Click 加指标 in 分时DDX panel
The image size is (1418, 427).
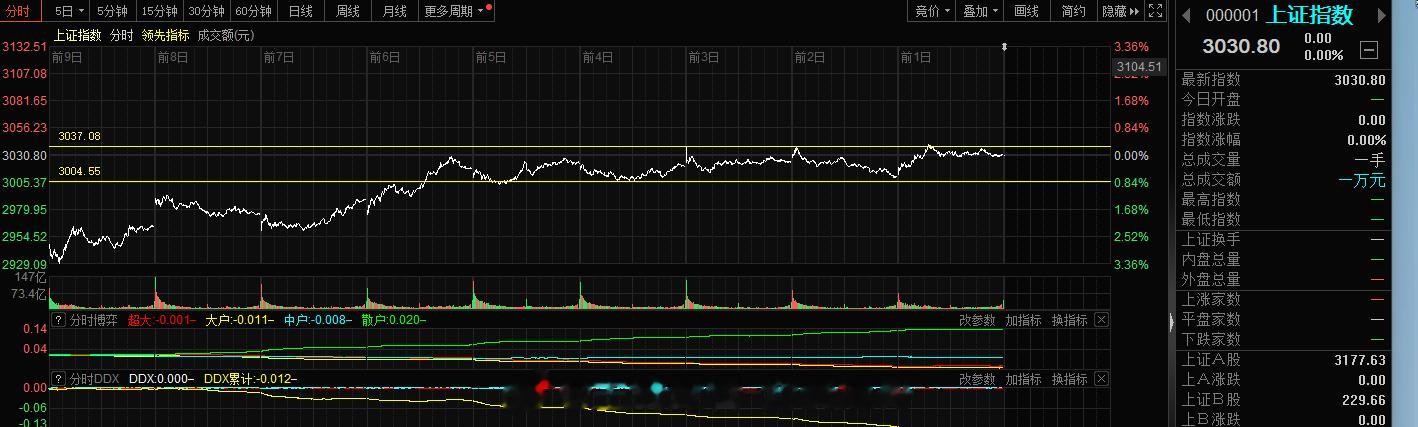coord(1023,379)
